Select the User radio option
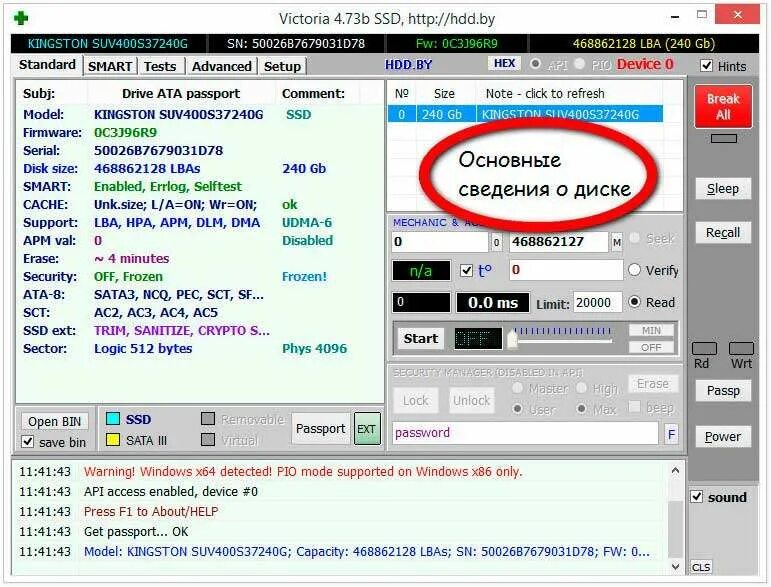 (x=517, y=409)
